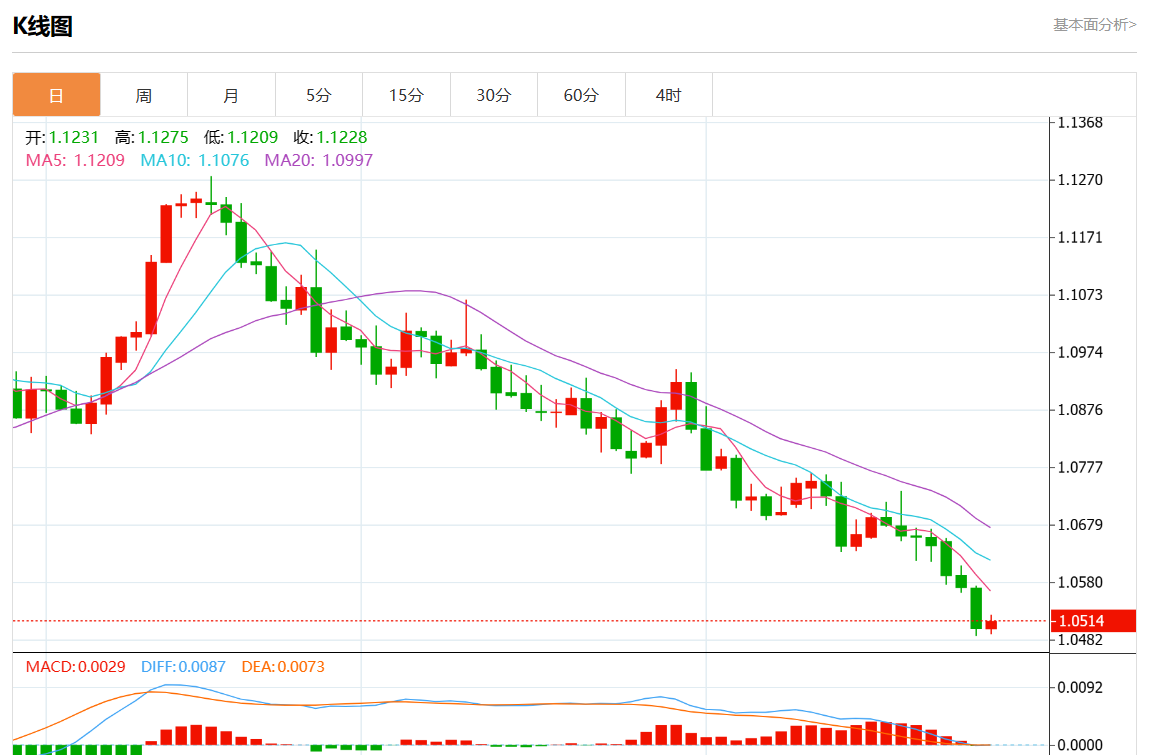This screenshot has width=1168, height=755.
Task: Open the 60分 interval tab
Action: tap(582, 95)
